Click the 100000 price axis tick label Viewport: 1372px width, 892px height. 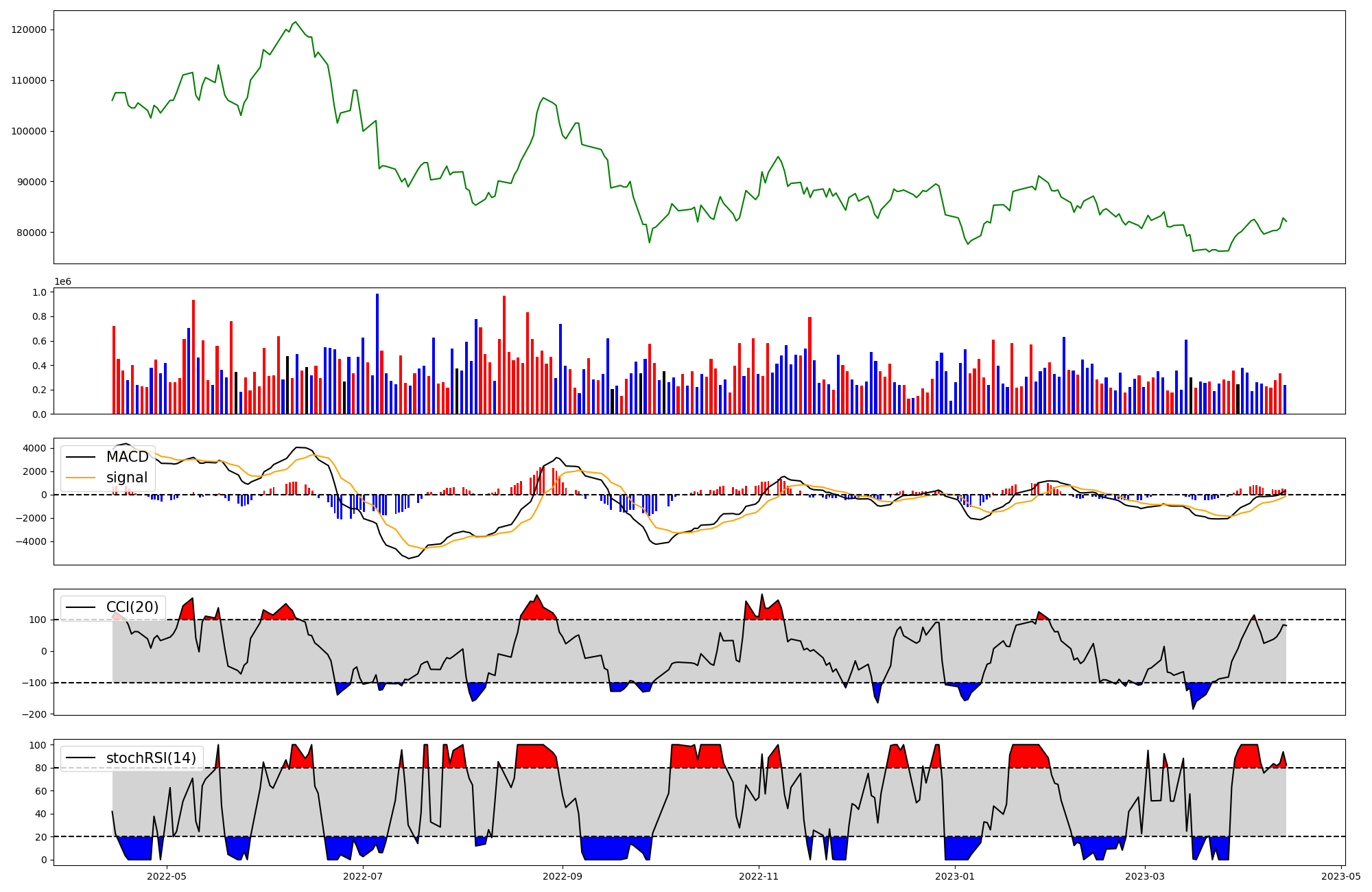pos(29,131)
